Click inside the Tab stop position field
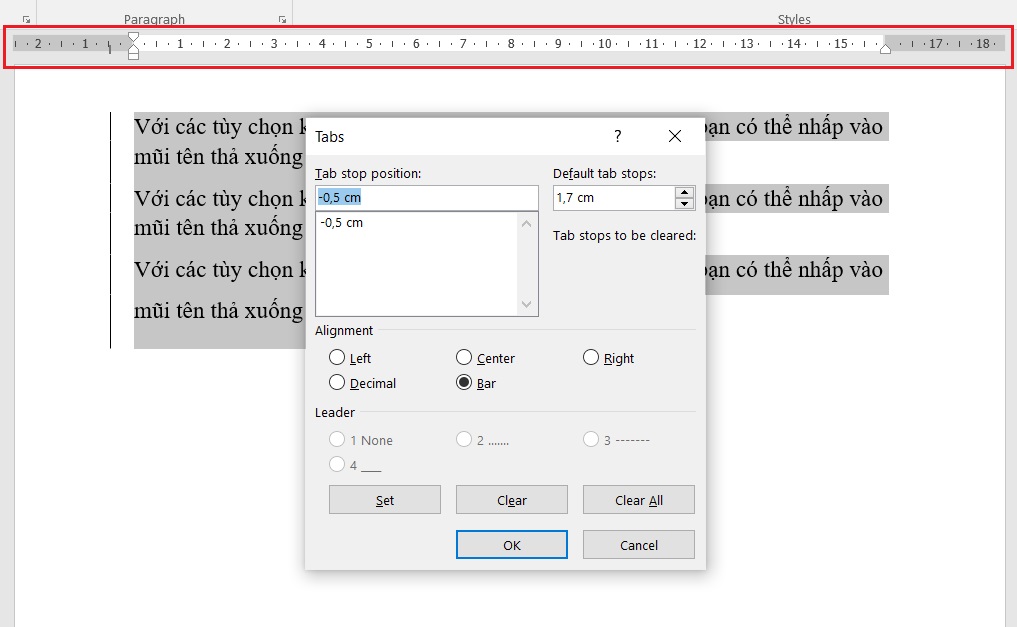 [x=427, y=197]
